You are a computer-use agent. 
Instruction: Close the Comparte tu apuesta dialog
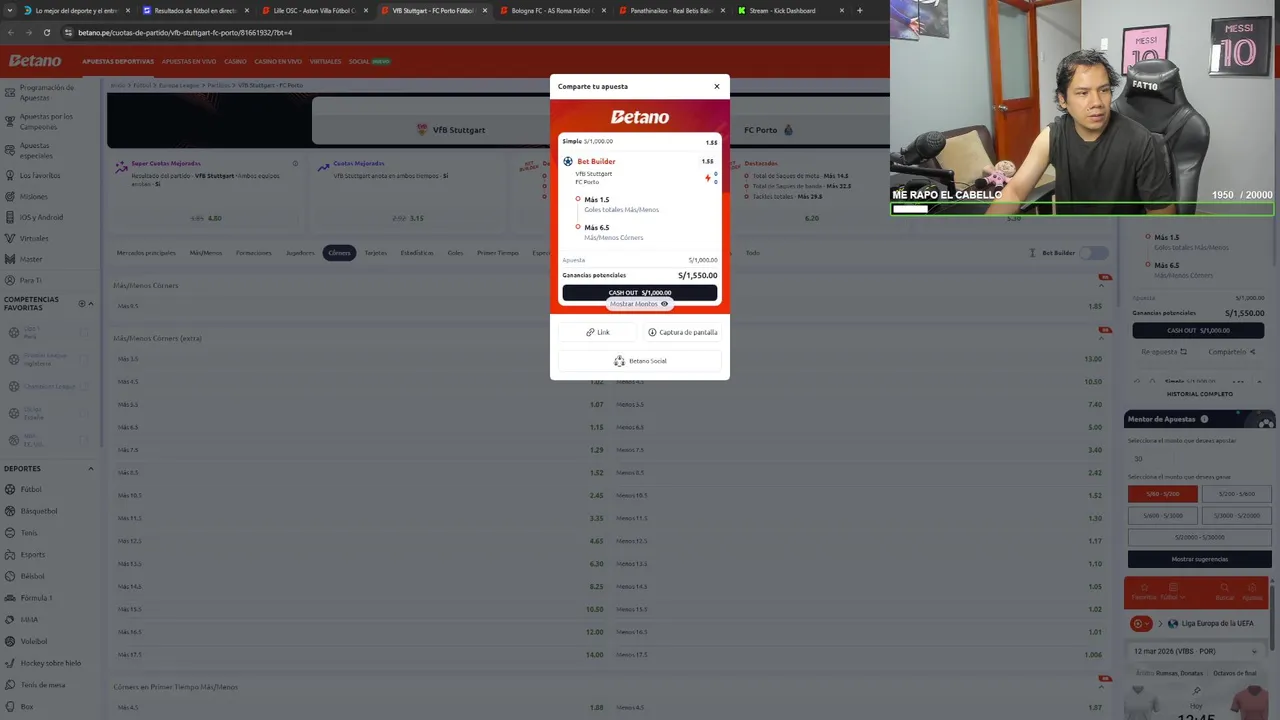(716, 87)
